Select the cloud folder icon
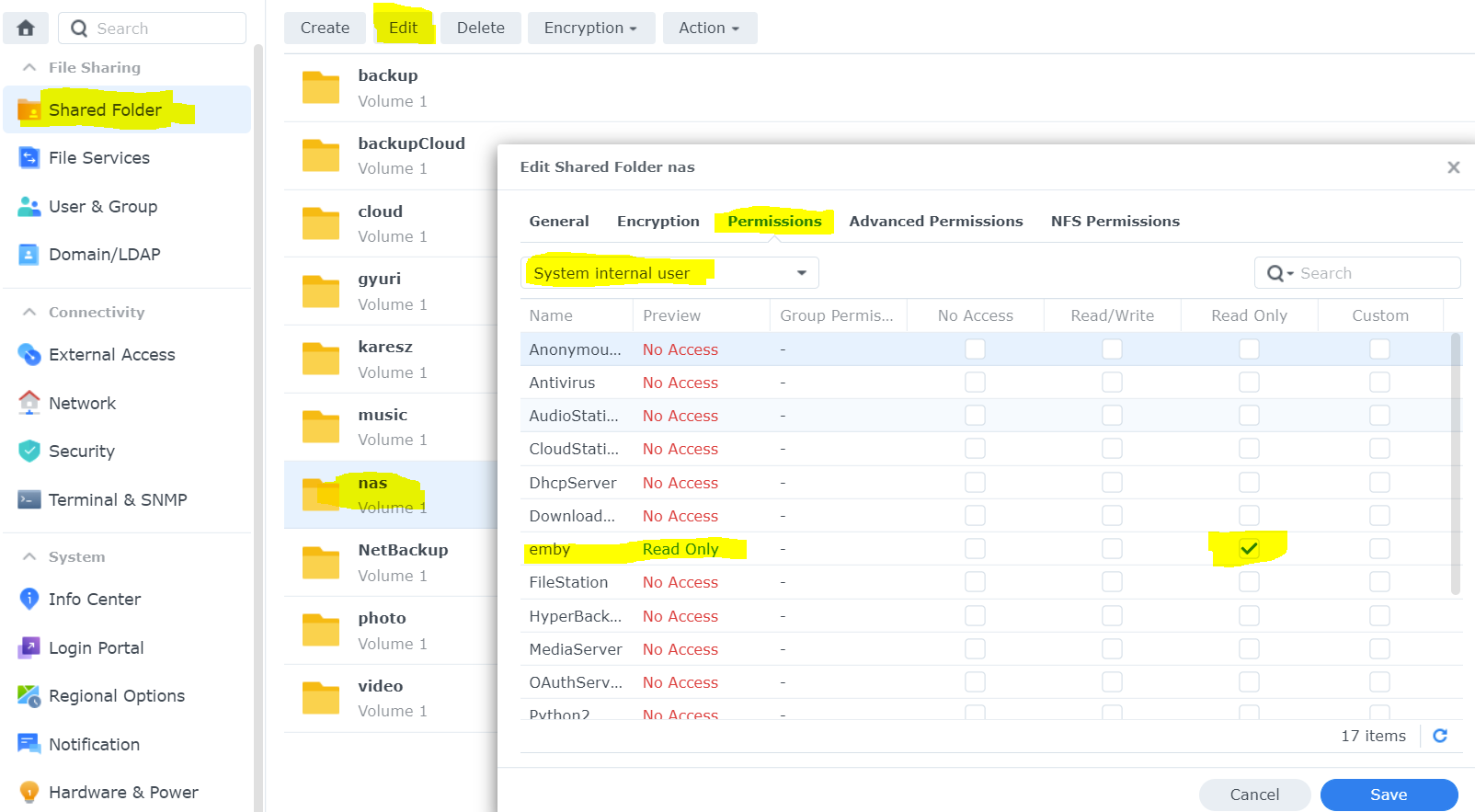Image resolution: width=1475 pixels, height=812 pixels. click(321, 223)
